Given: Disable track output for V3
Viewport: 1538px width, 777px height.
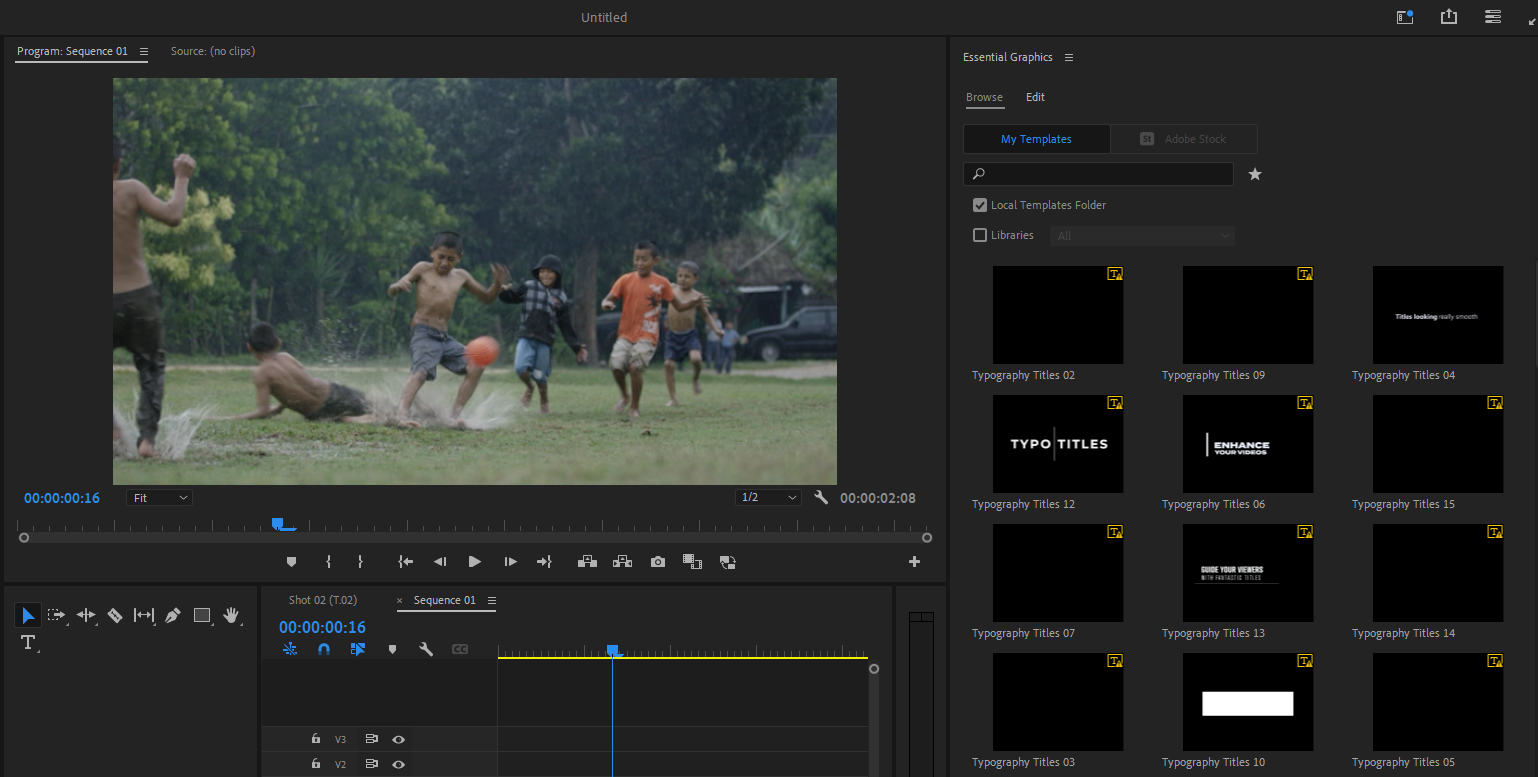Looking at the screenshot, I should coord(398,738).
